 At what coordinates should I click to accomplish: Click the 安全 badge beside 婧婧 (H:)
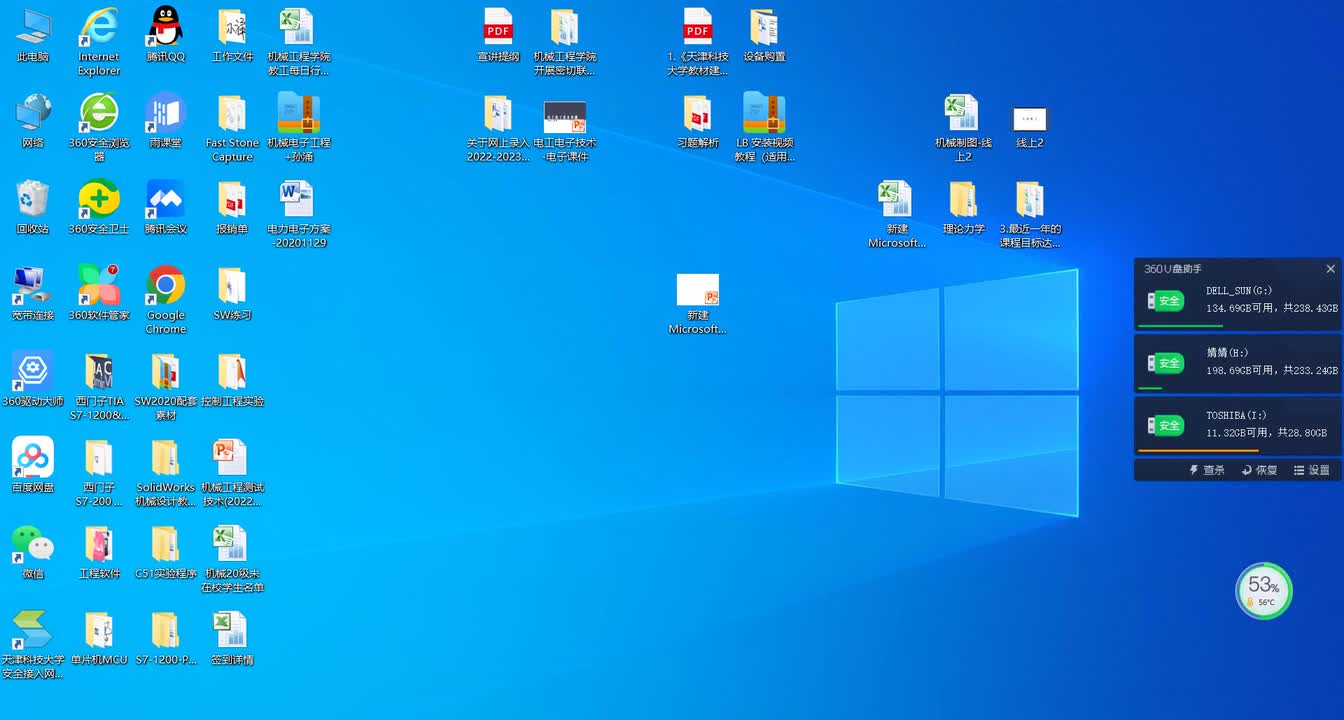point(1166,363)
